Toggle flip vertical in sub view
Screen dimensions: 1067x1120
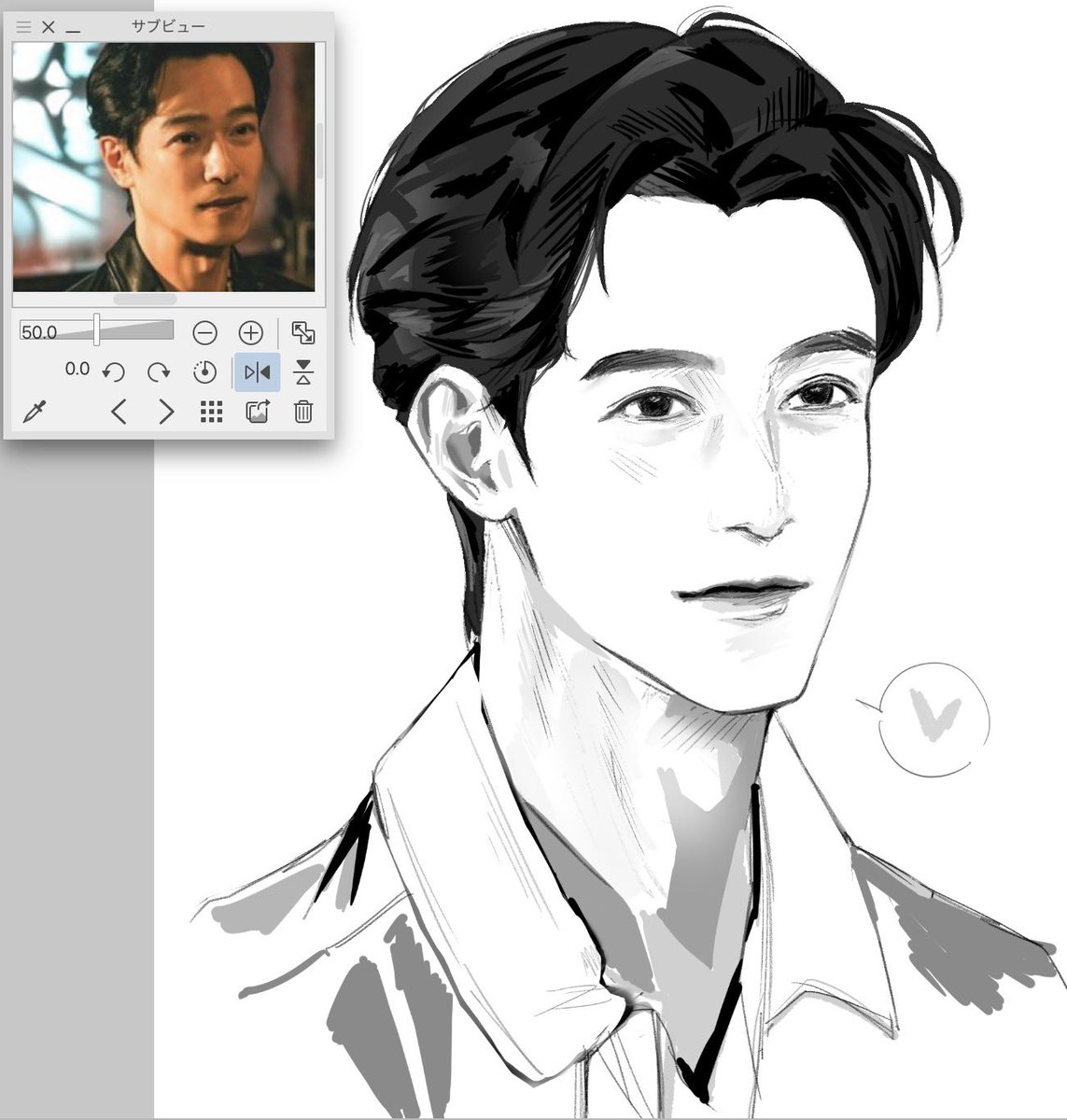(x=303, y=372)
